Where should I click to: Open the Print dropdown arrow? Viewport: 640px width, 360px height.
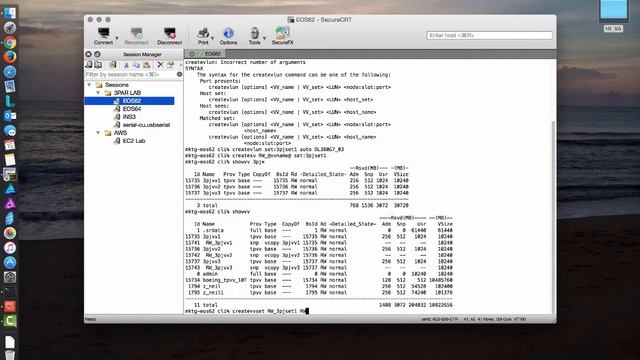click(212, 38)
